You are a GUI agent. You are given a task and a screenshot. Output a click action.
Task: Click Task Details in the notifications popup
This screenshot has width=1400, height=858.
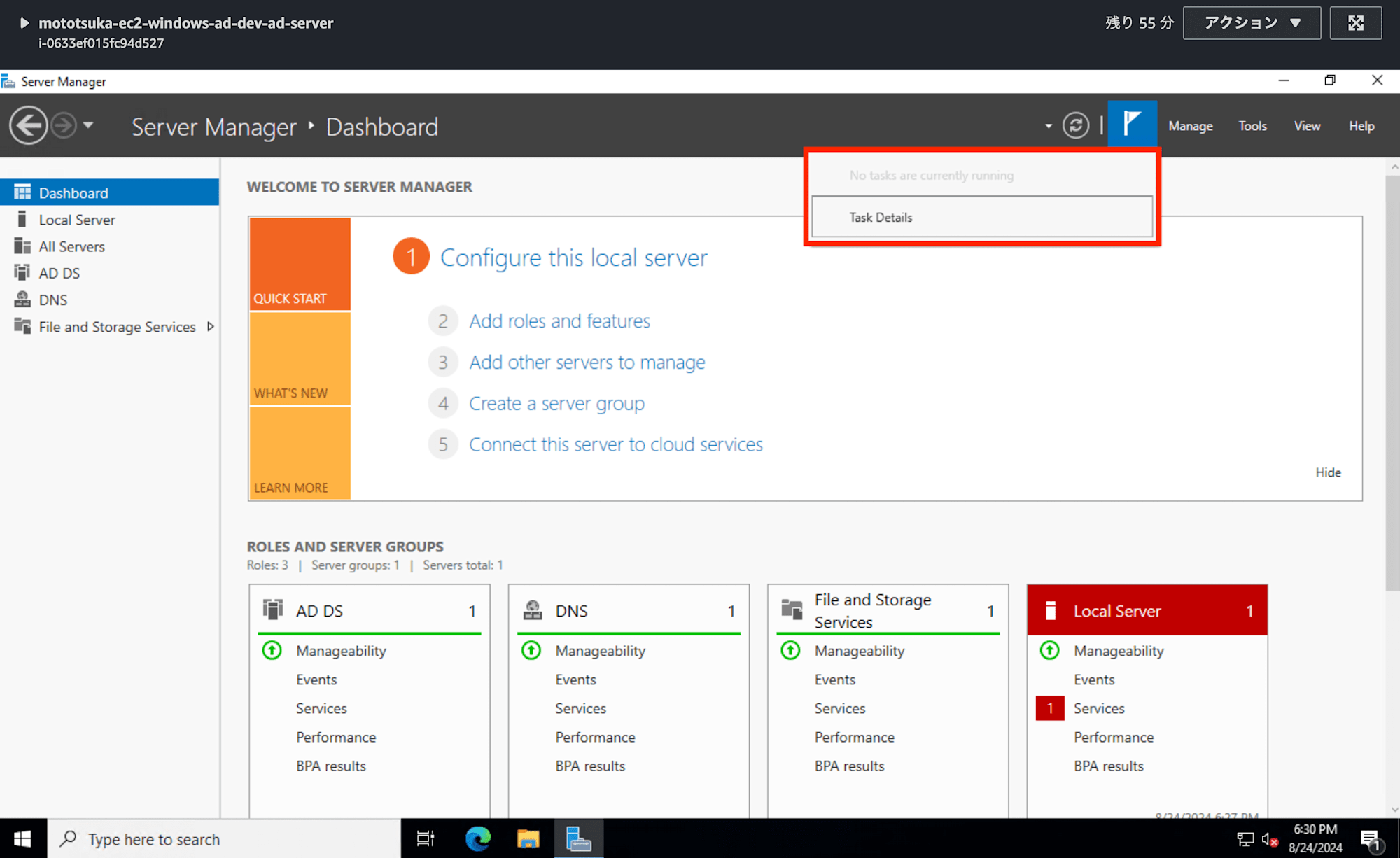pyautogui.click(x=981, y=217)
